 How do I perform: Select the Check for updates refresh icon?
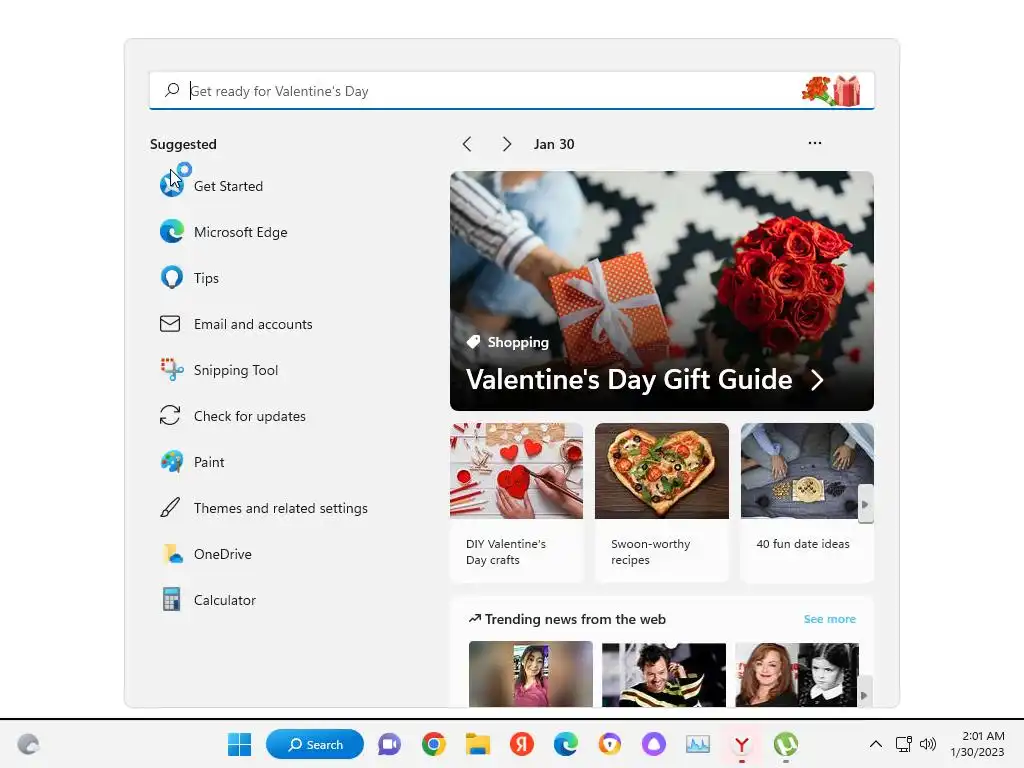click(x=170, y=415)
